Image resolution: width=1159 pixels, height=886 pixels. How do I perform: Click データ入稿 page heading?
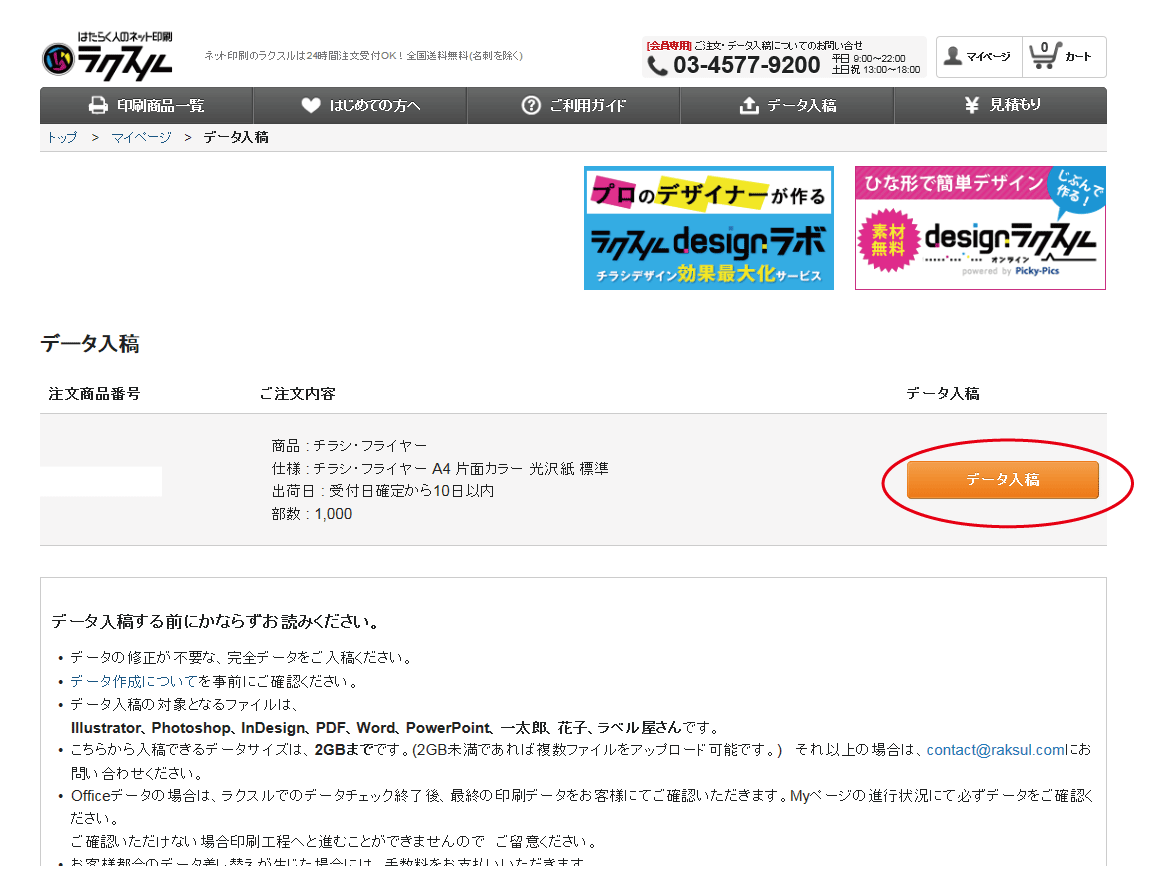(90, 344)
